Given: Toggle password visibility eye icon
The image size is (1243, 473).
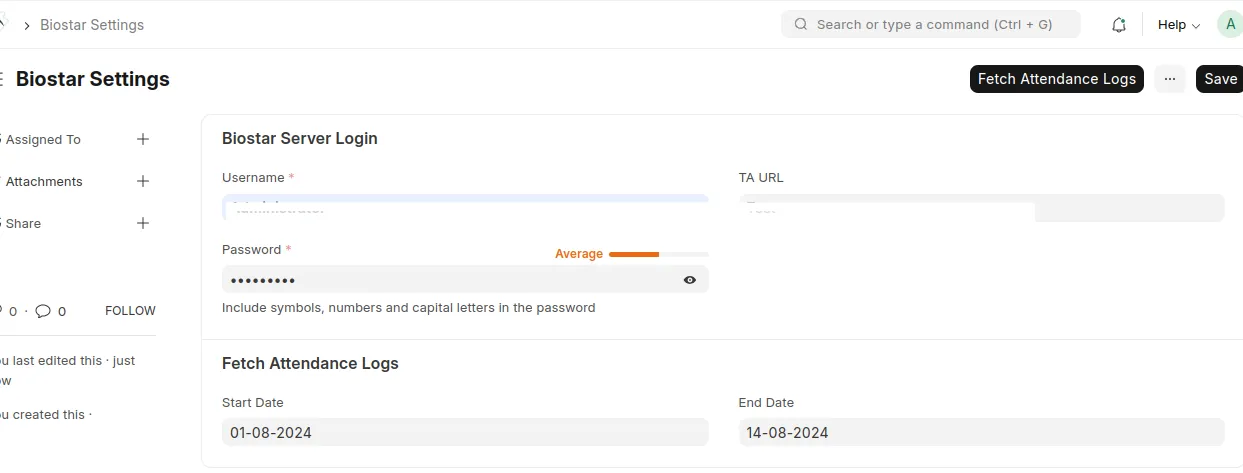Looking at the screenshot, I should coord(690,280).
